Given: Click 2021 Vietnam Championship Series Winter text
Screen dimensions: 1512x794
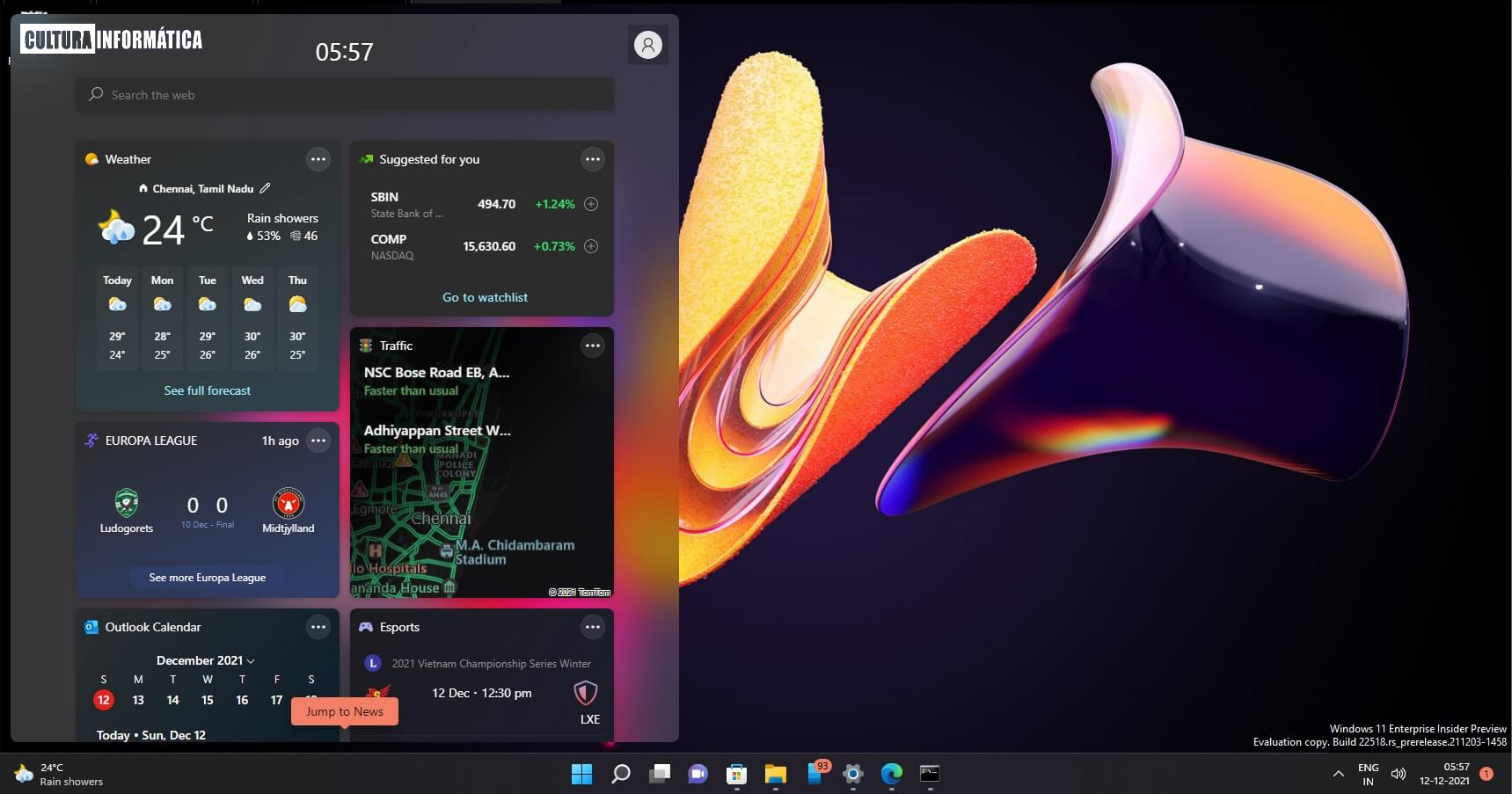Looking at the screenshot, I should [491, 664].
